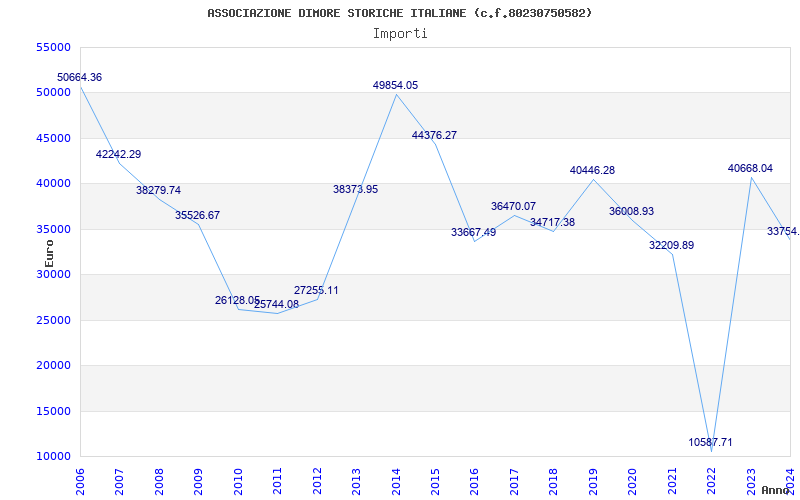
Task: Select the 50664.36 data label
Action: tap(79, 78)
